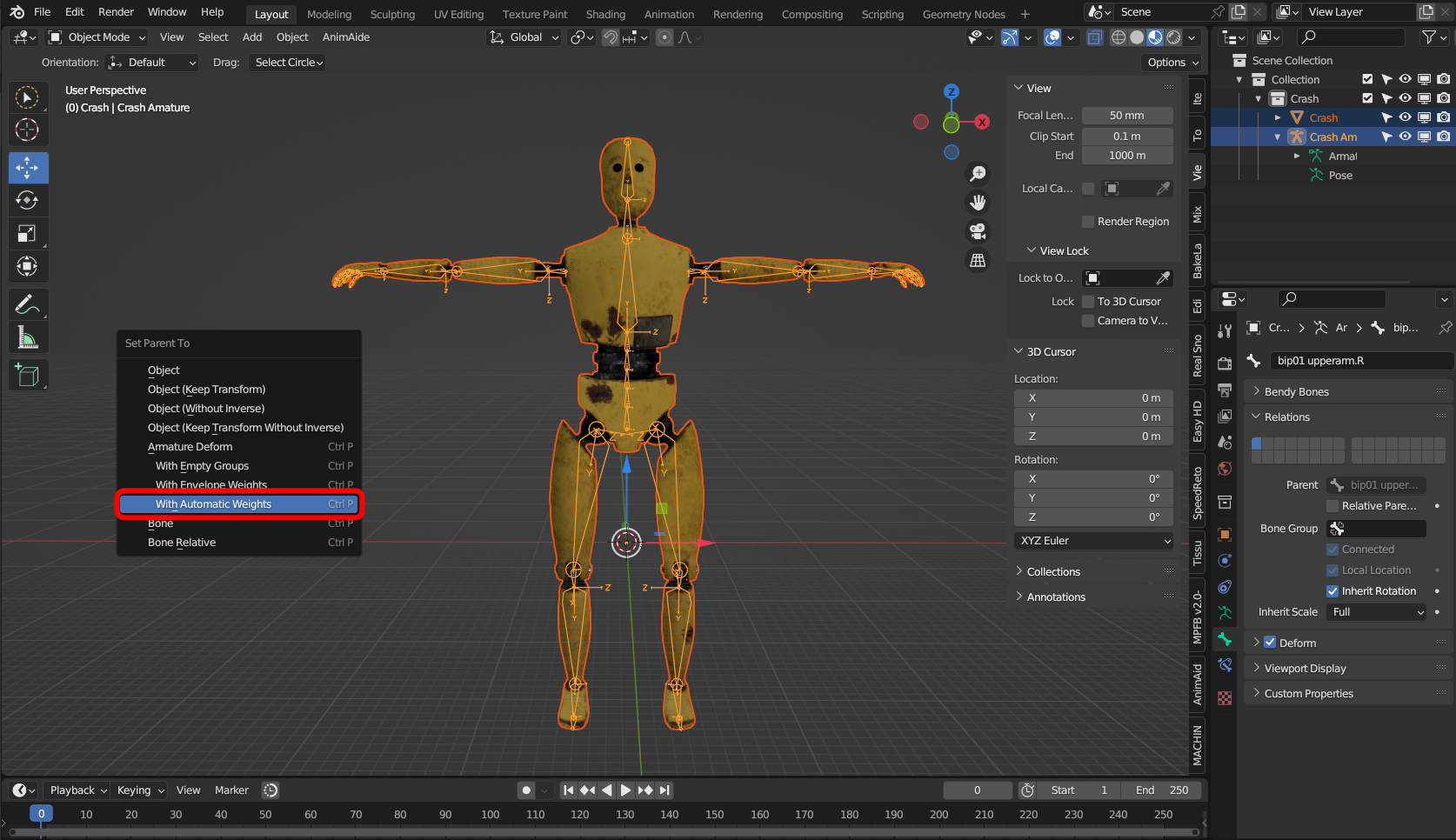Enable Render Region checkbox
1456x840 pixels.
coord(1088,222)
